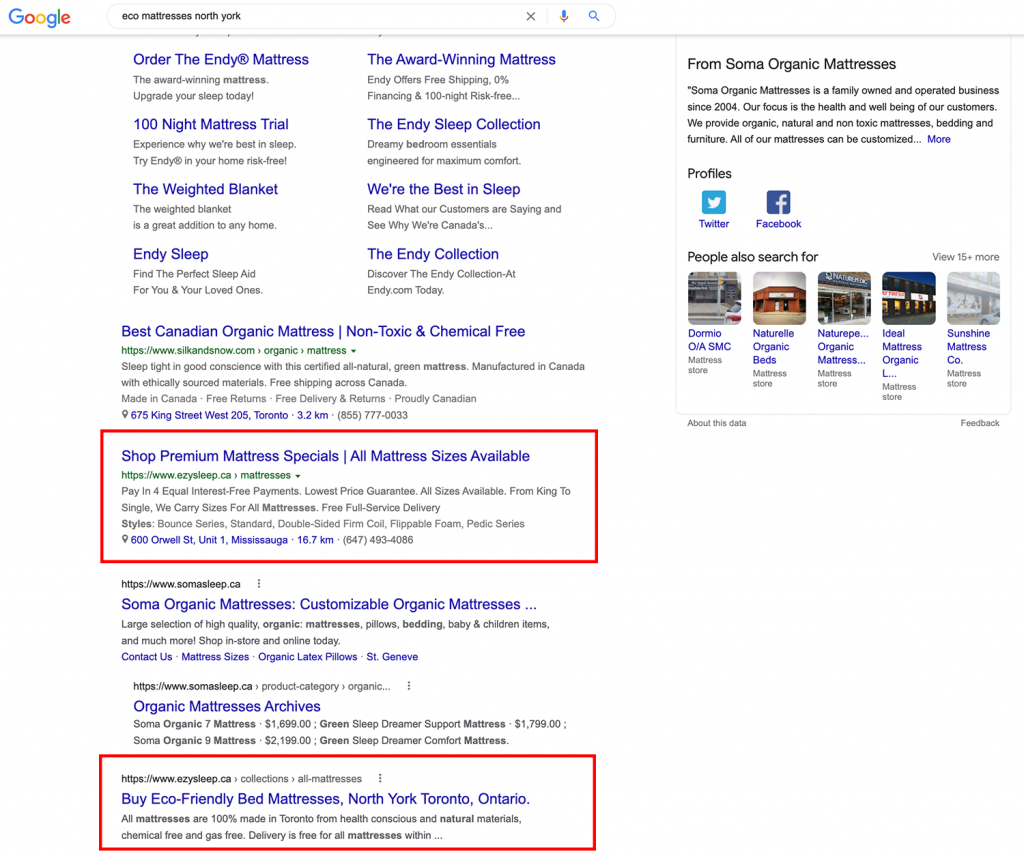Open three-dot menu next to somasleep.ca result

click(x=258, y=583)
